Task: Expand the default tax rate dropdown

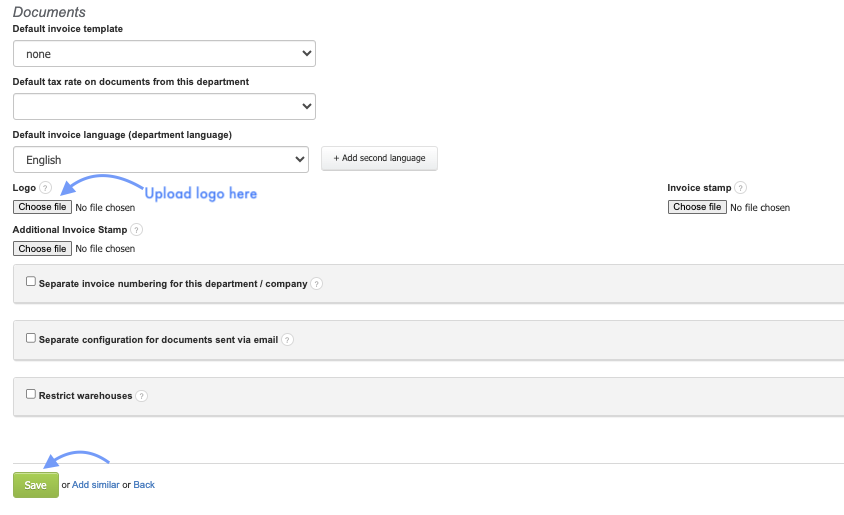Action: pos(164,106)
